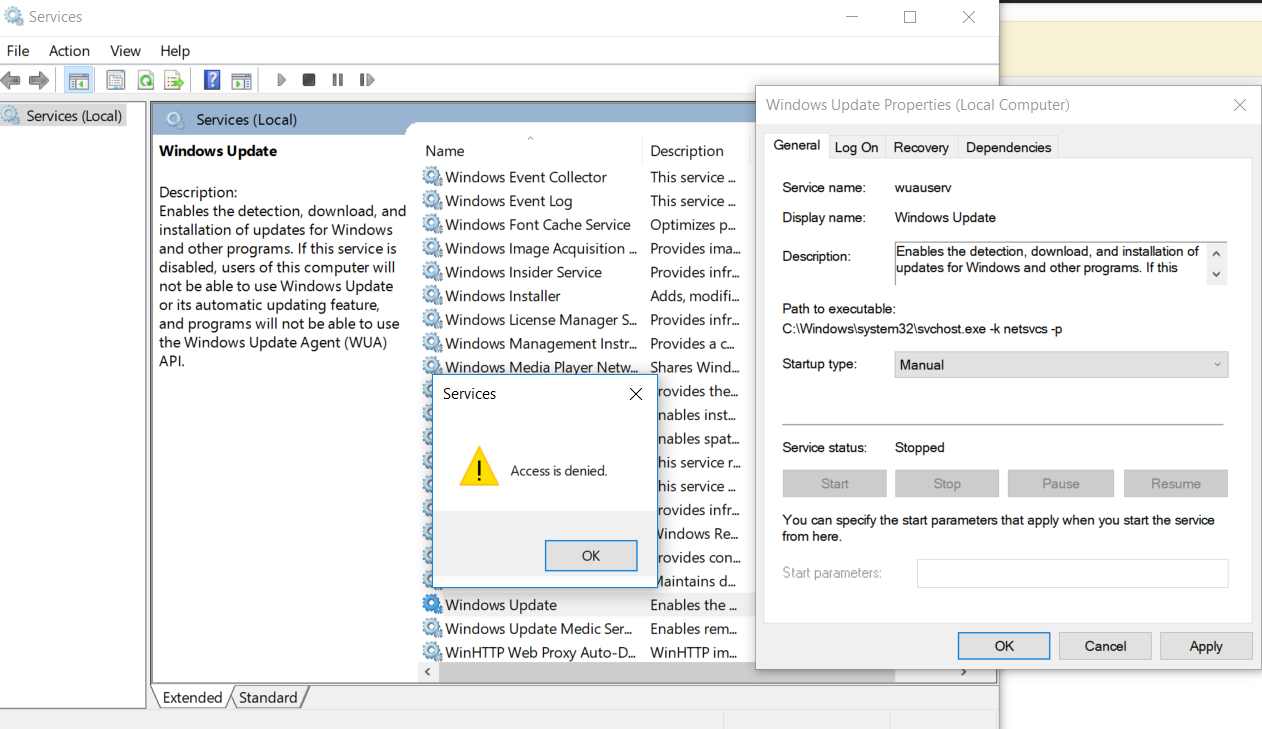The width and height of the screenshot is (1262, 729).
Task: Open Properties via the toolbar icon
Action: (116, 80)
